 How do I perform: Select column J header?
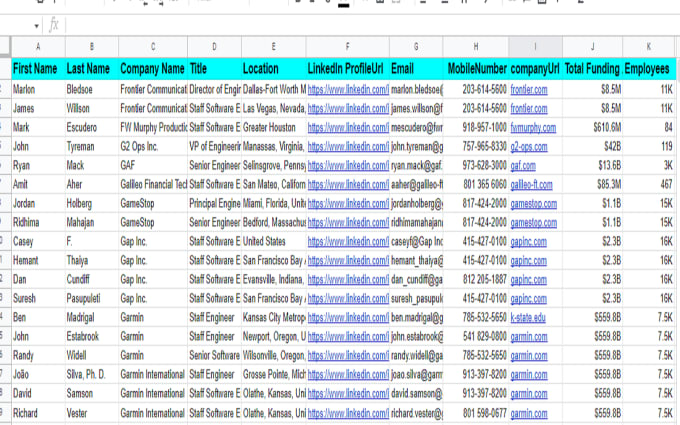(x=593, y=46)
